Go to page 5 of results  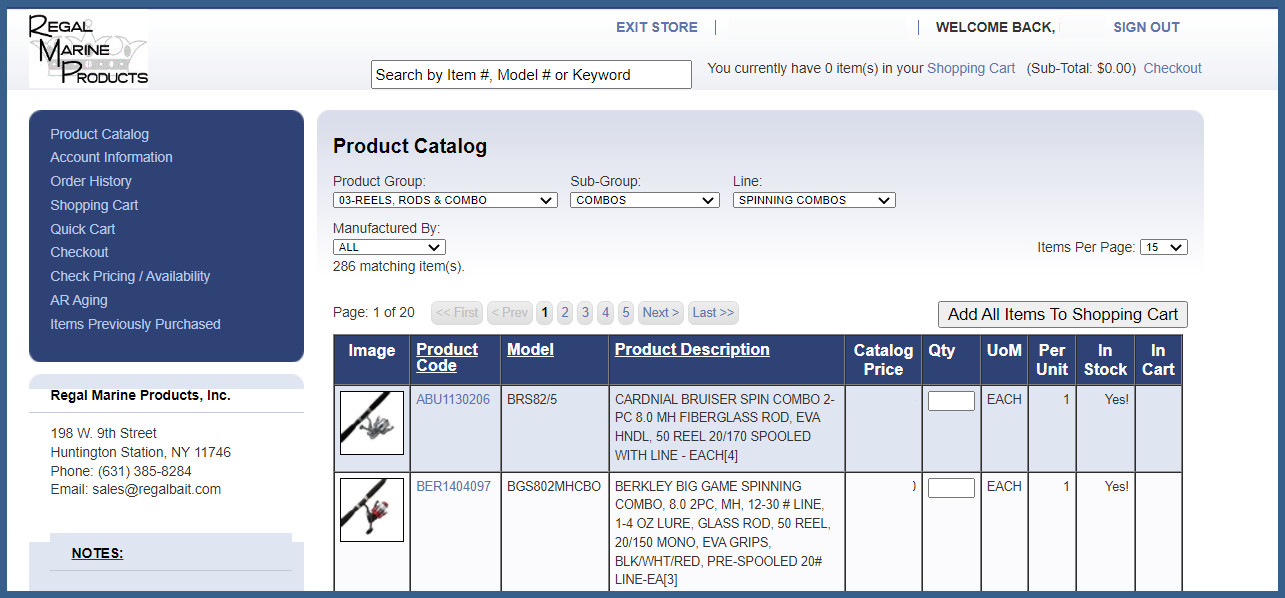pyautogui.click(x=626, y=313)
